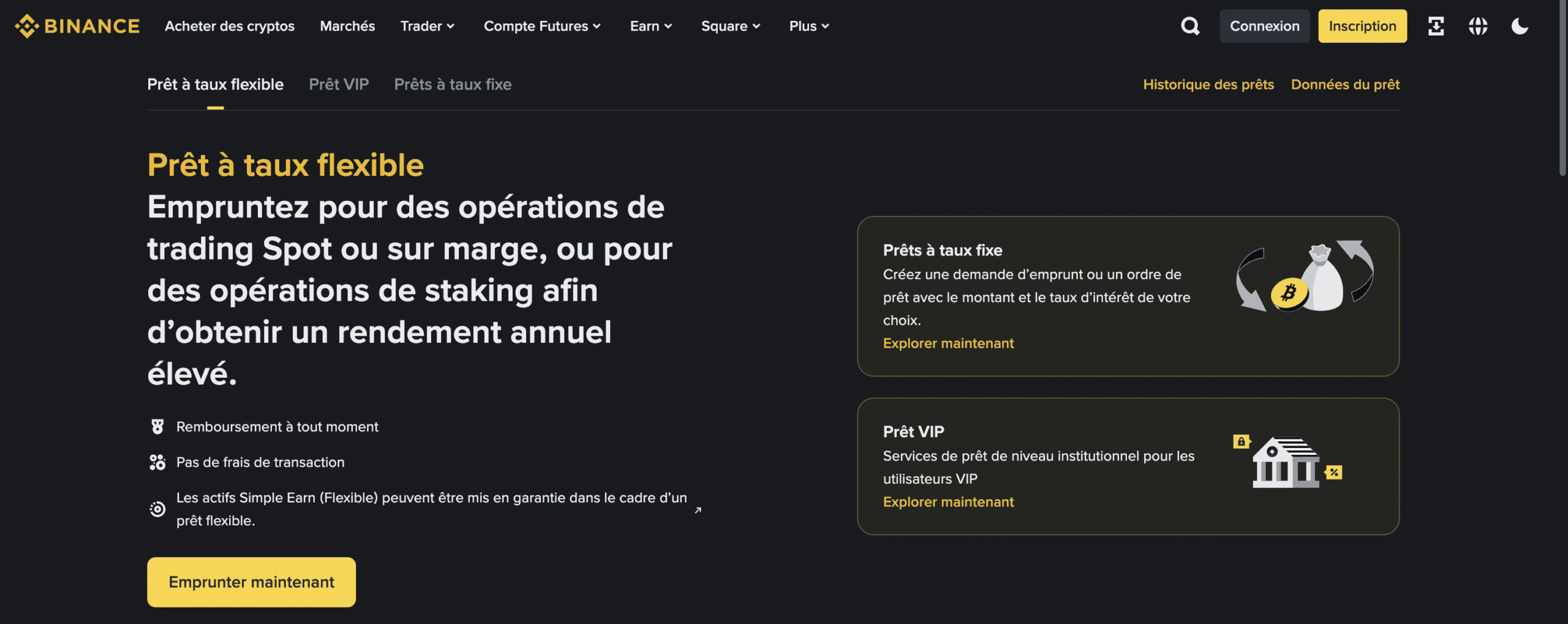This screenshot has height=624, width=1568.
Task: Expand the Compte Futures dropdown
Action: point(541,26)
